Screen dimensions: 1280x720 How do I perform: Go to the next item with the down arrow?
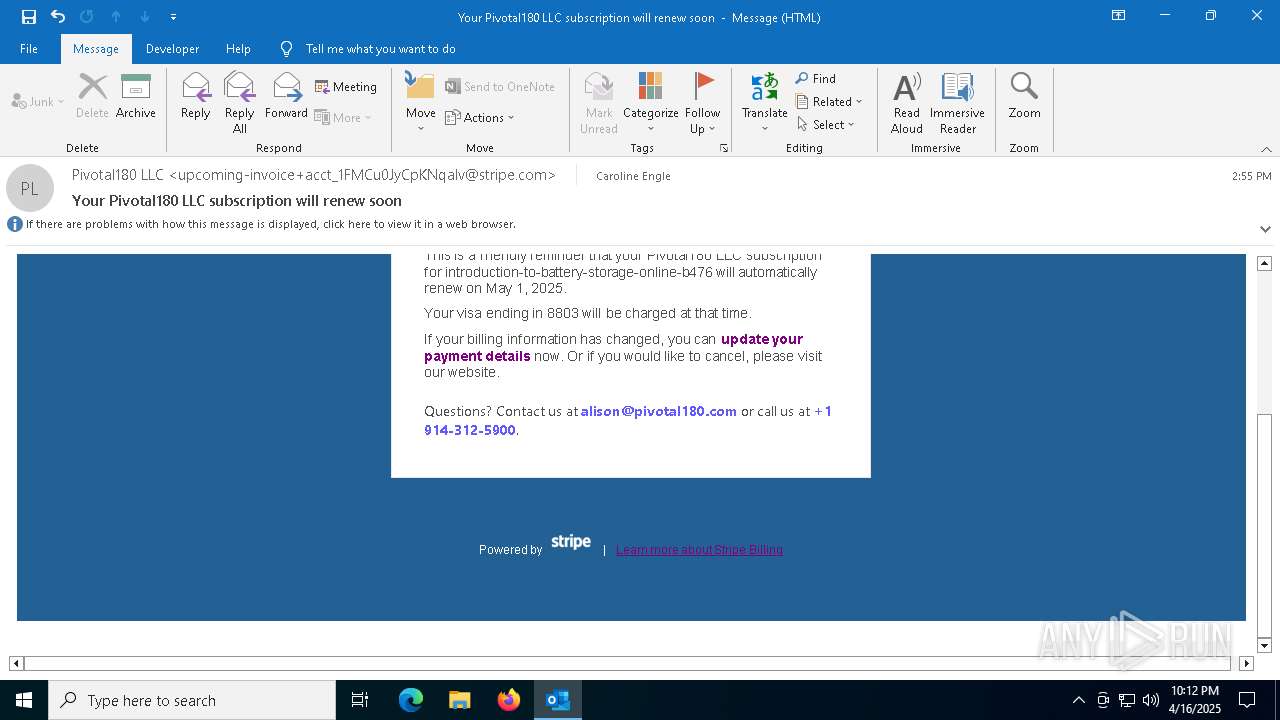(145, 16)
